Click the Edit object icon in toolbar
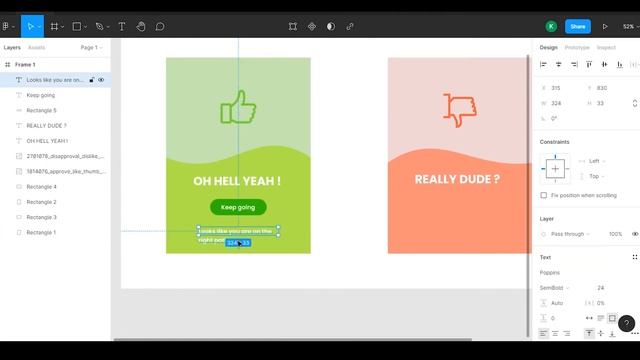 [x=293, y=27]
